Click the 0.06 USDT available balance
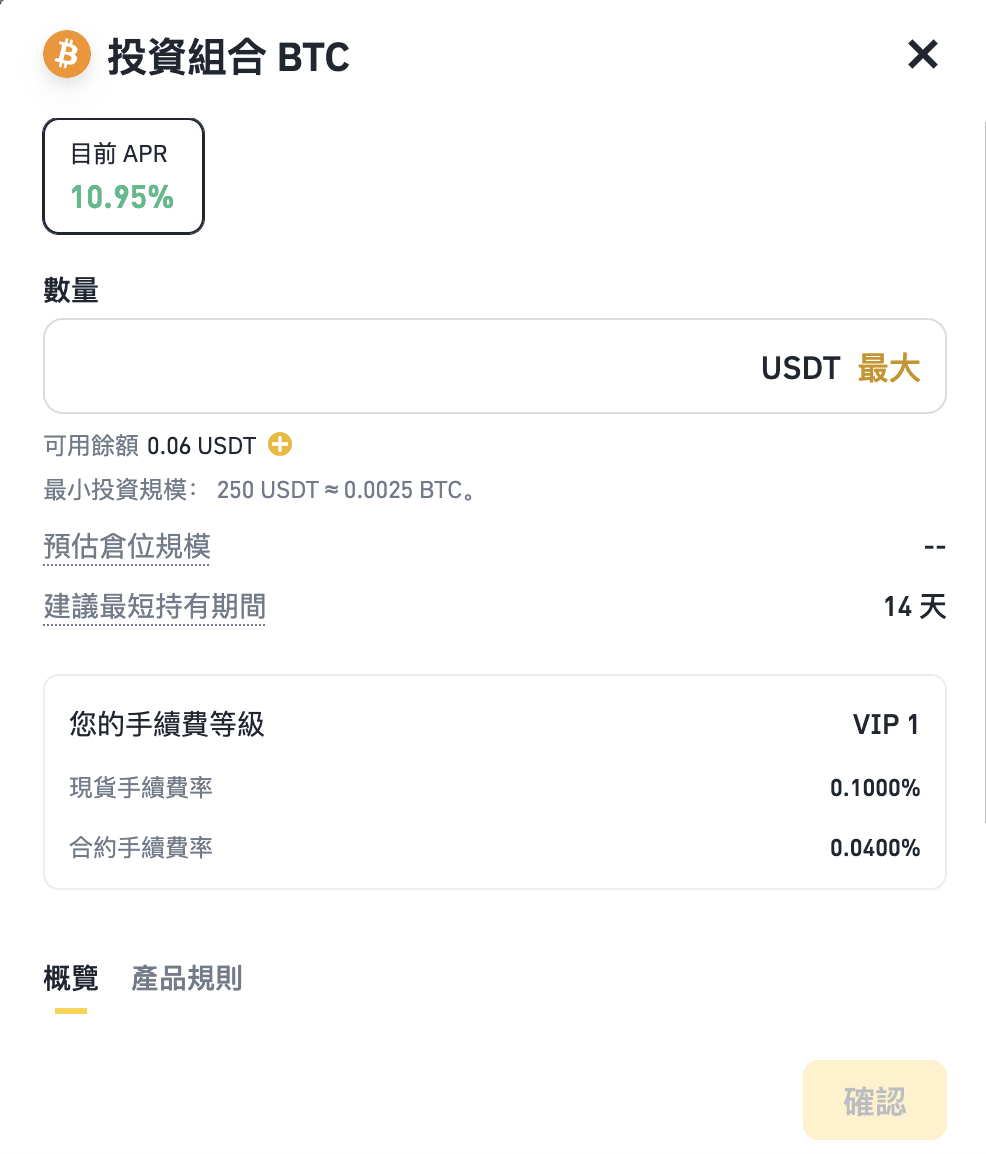This screenshot has width=986, height=1154. (201, 446)
